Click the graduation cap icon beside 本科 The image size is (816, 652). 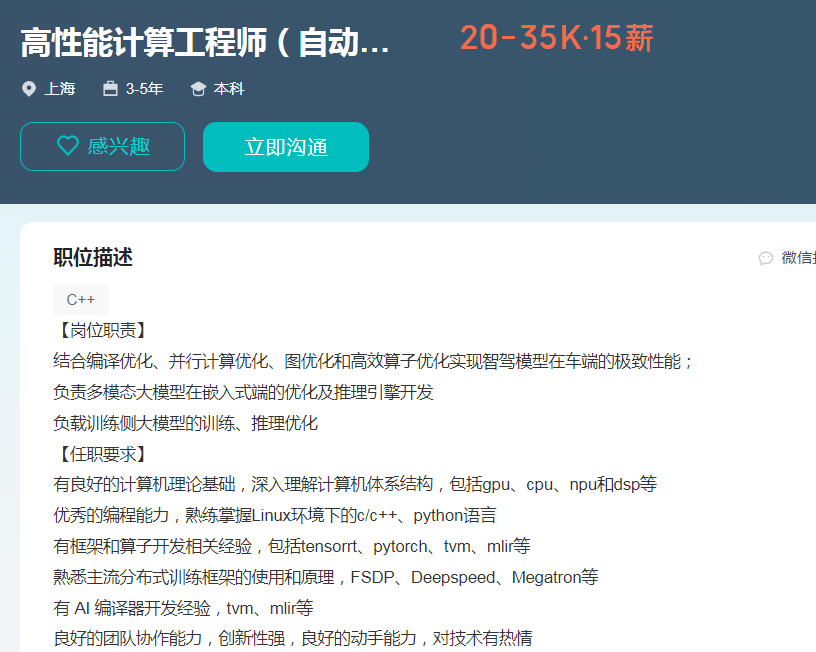[198, 89]
